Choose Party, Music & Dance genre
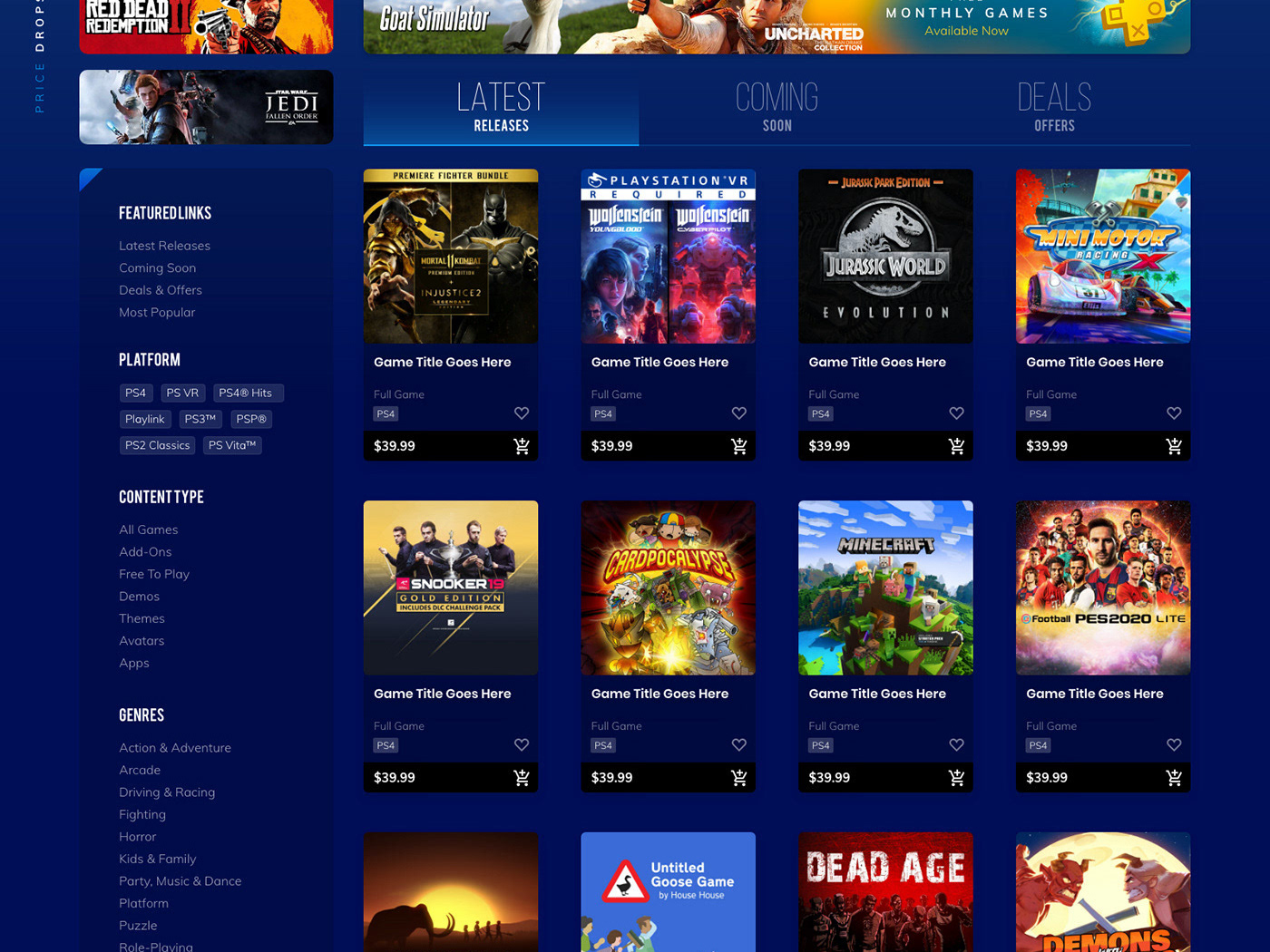Screen dimensions: 1270x952 point(181,881)
